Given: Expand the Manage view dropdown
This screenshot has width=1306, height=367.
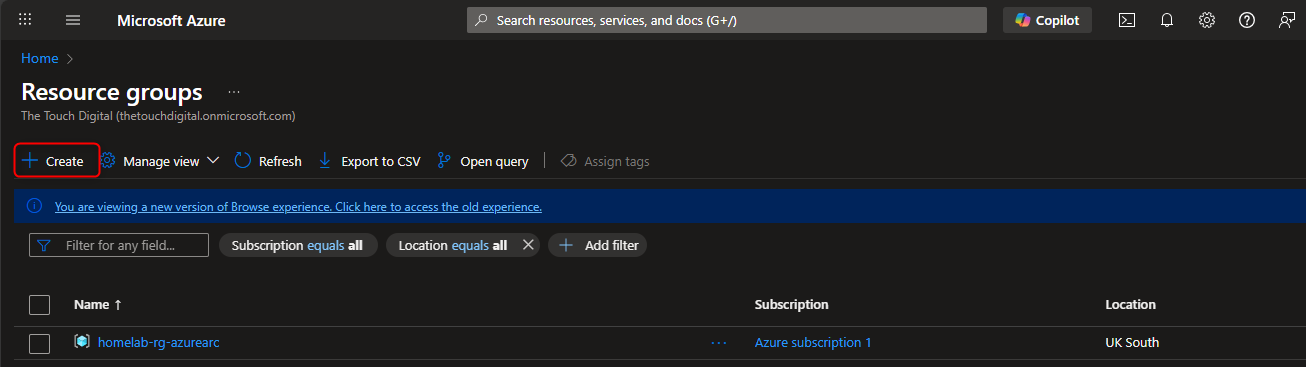Looking at the screenshot, I should coord(160,161).
